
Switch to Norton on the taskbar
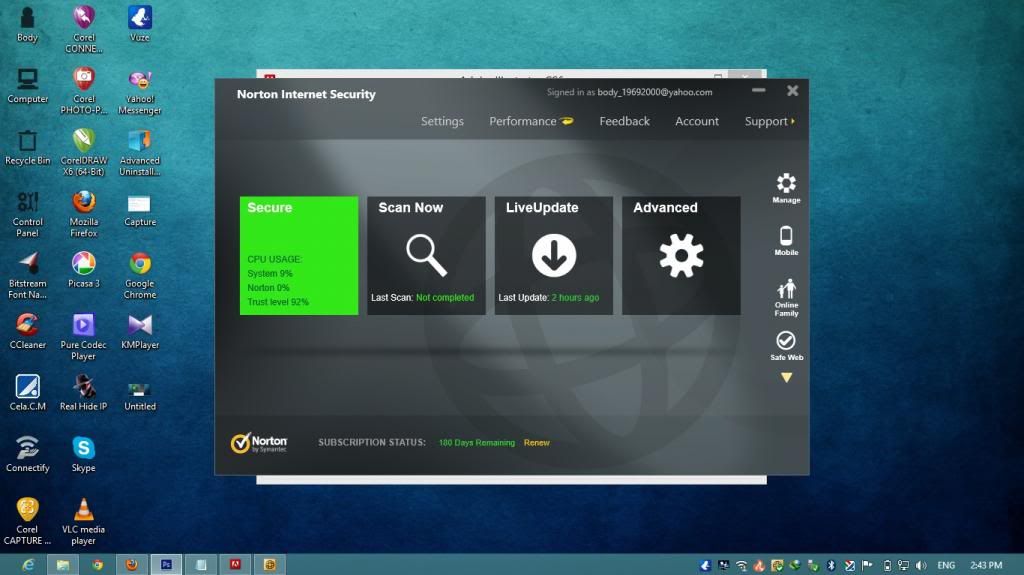coord(270,565)
